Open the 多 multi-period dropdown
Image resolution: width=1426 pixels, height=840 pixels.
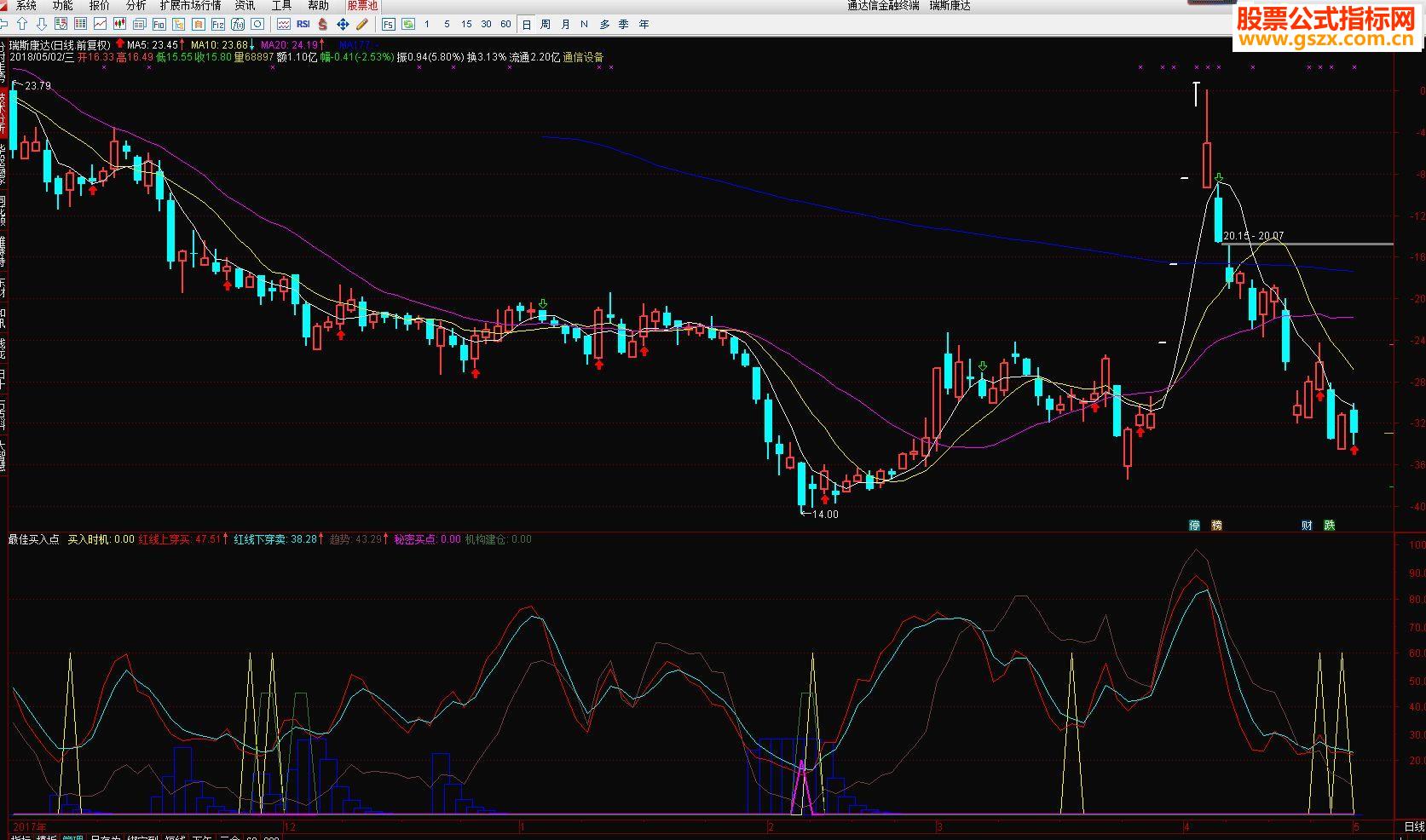point(604,24)
